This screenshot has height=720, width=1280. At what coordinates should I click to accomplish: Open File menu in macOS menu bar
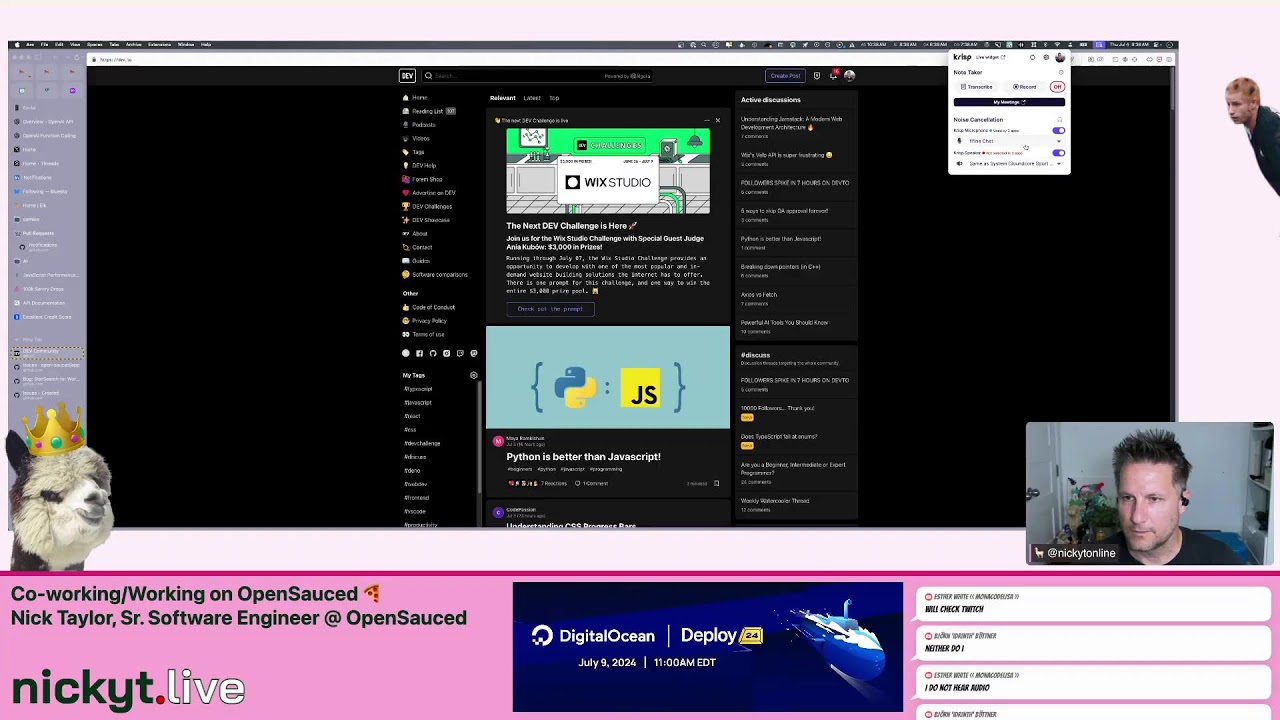coord(44,44)
